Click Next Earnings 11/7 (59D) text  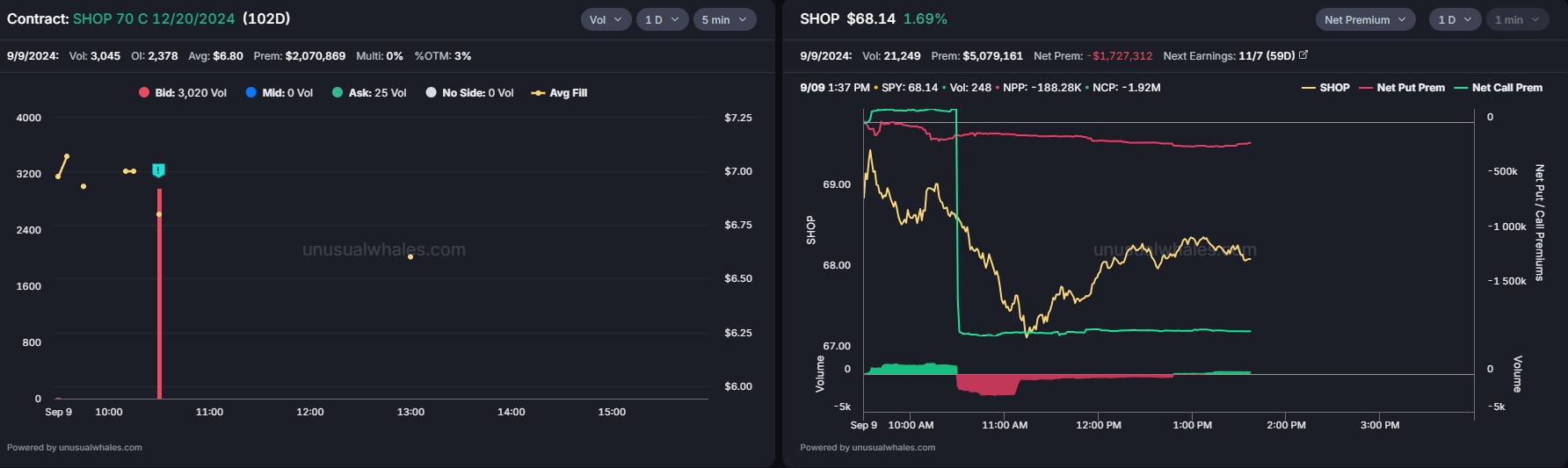point(1229,55)
